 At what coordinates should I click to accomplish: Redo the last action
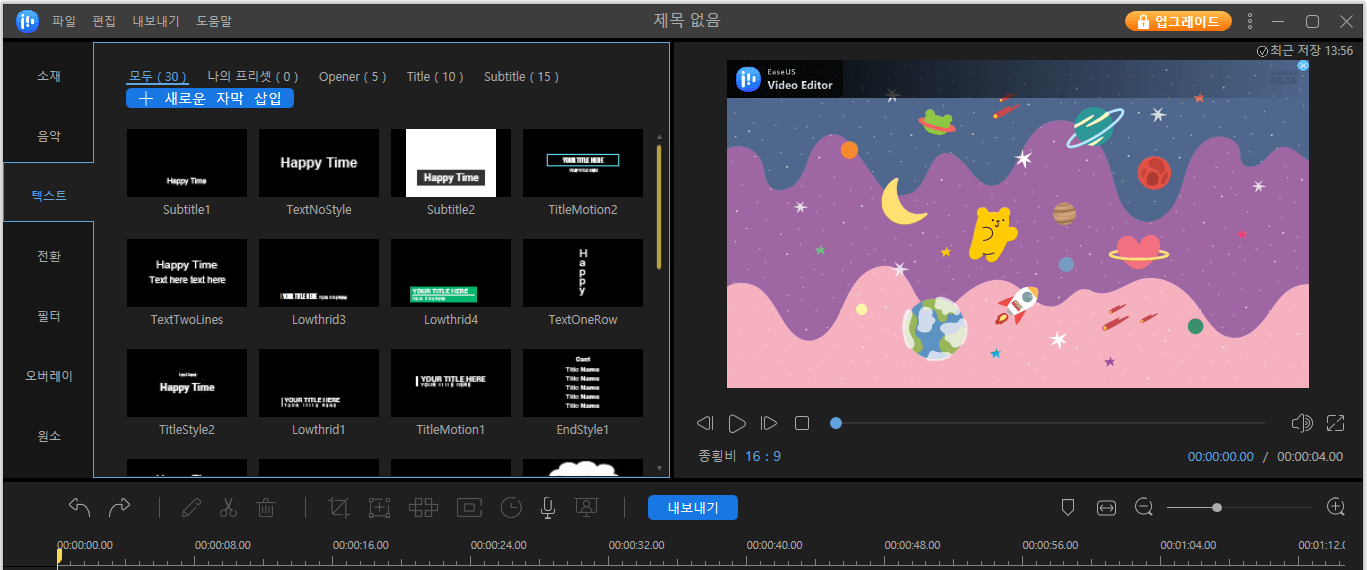[119, 507]
